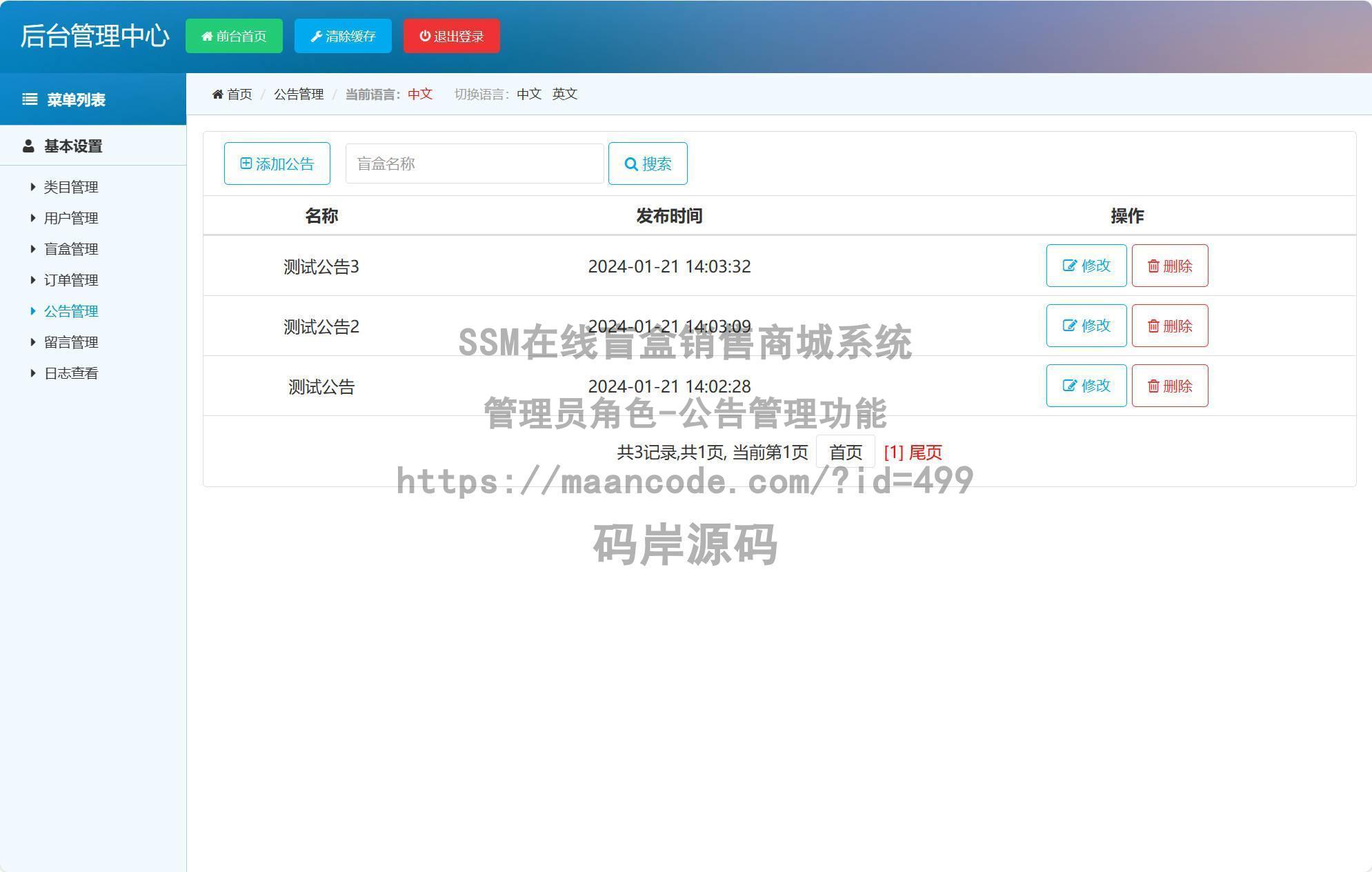Click the 后台管理中心 title
This screenshot has height=872, width=1372.
pos(95,36)
